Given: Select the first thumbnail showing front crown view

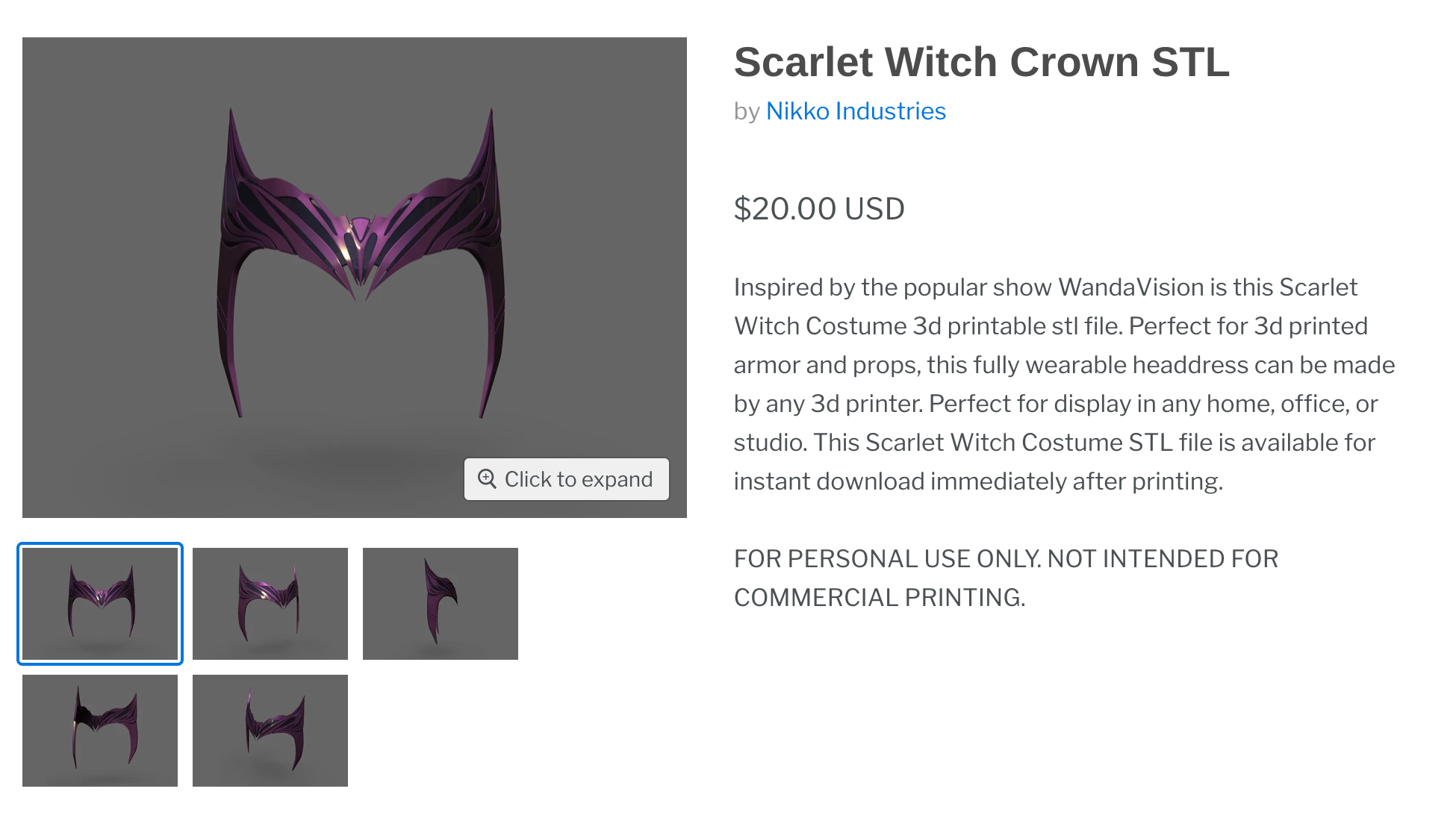Looking at the screenshot, I should click(100, 604).
